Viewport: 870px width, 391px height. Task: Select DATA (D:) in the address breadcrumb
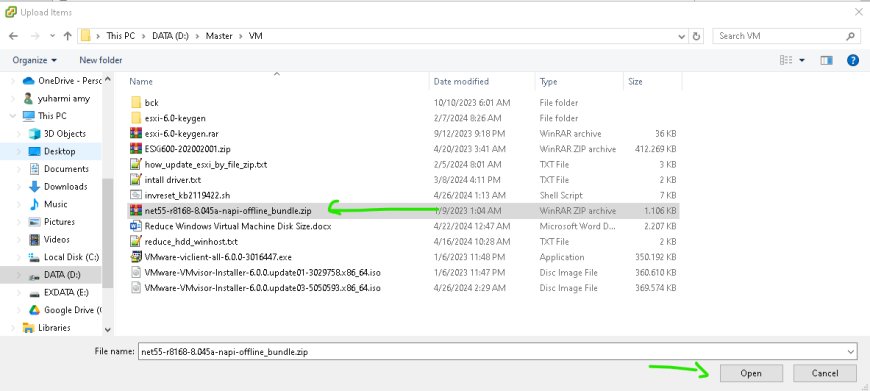[170, 35]
